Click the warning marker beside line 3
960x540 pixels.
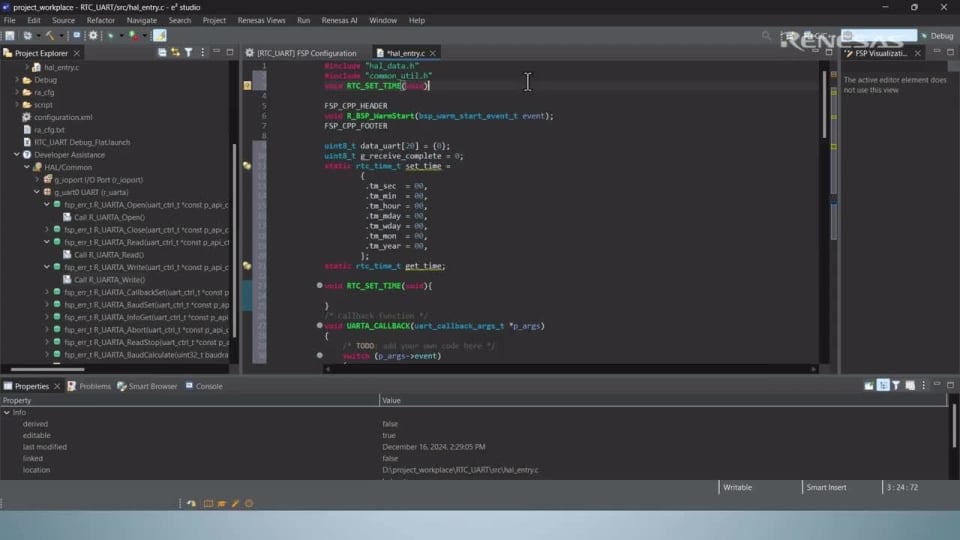[247, 86]
